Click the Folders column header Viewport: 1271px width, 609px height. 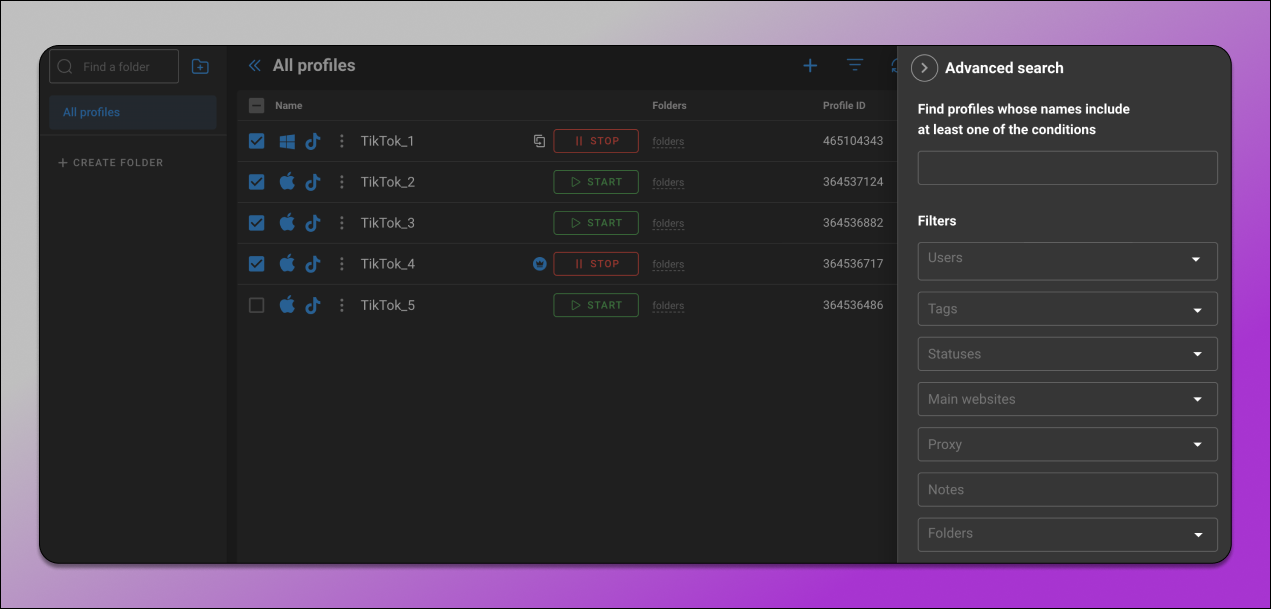click(x=669, y=105)
